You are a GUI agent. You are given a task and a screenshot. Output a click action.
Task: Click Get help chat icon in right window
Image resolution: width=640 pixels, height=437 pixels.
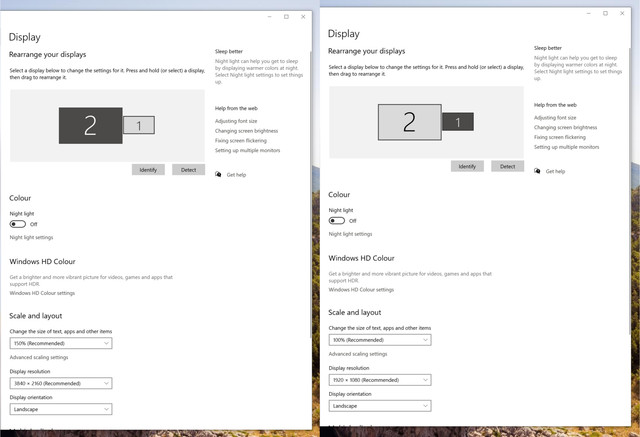click(537, 171)
